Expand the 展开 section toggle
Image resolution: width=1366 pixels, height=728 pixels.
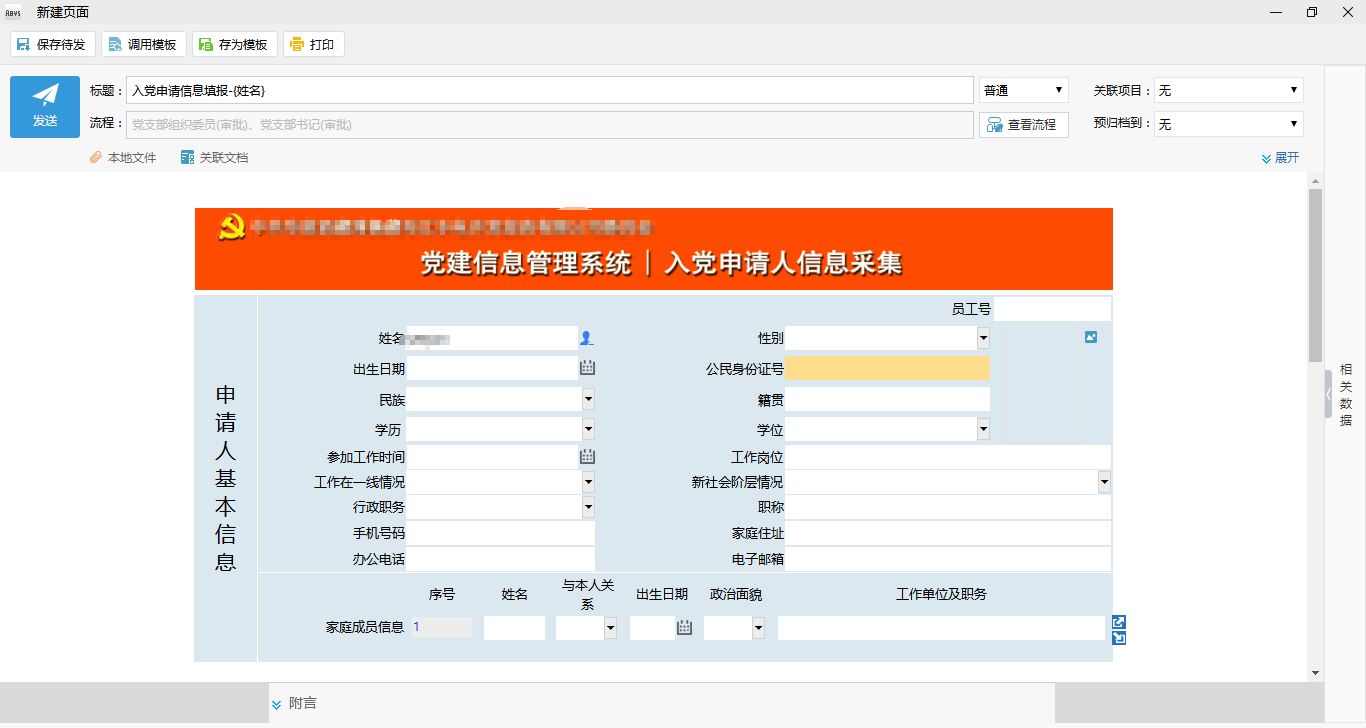1280,158
